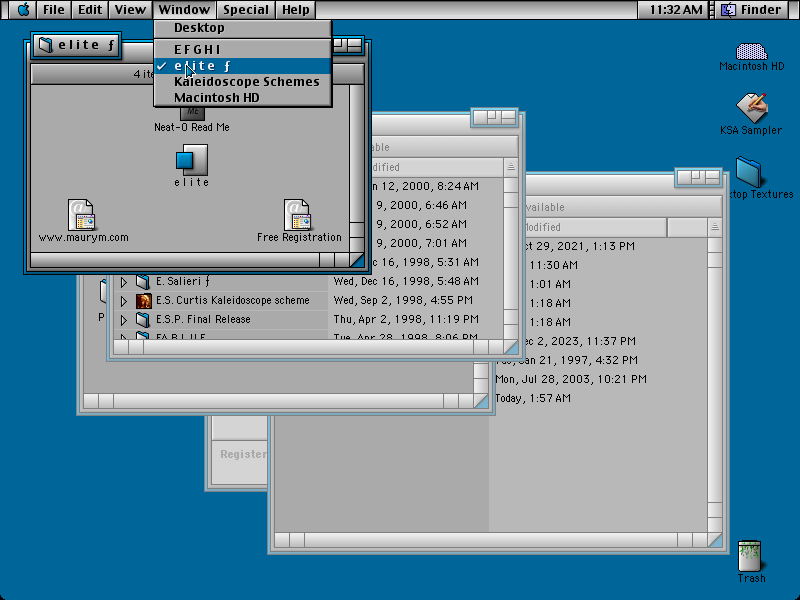Click the Trash icon

(749, 556)
